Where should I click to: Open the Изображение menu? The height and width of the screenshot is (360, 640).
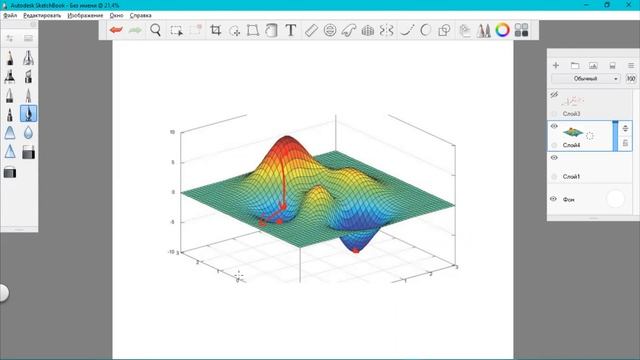pyautogui.click(x=85, y=15)
